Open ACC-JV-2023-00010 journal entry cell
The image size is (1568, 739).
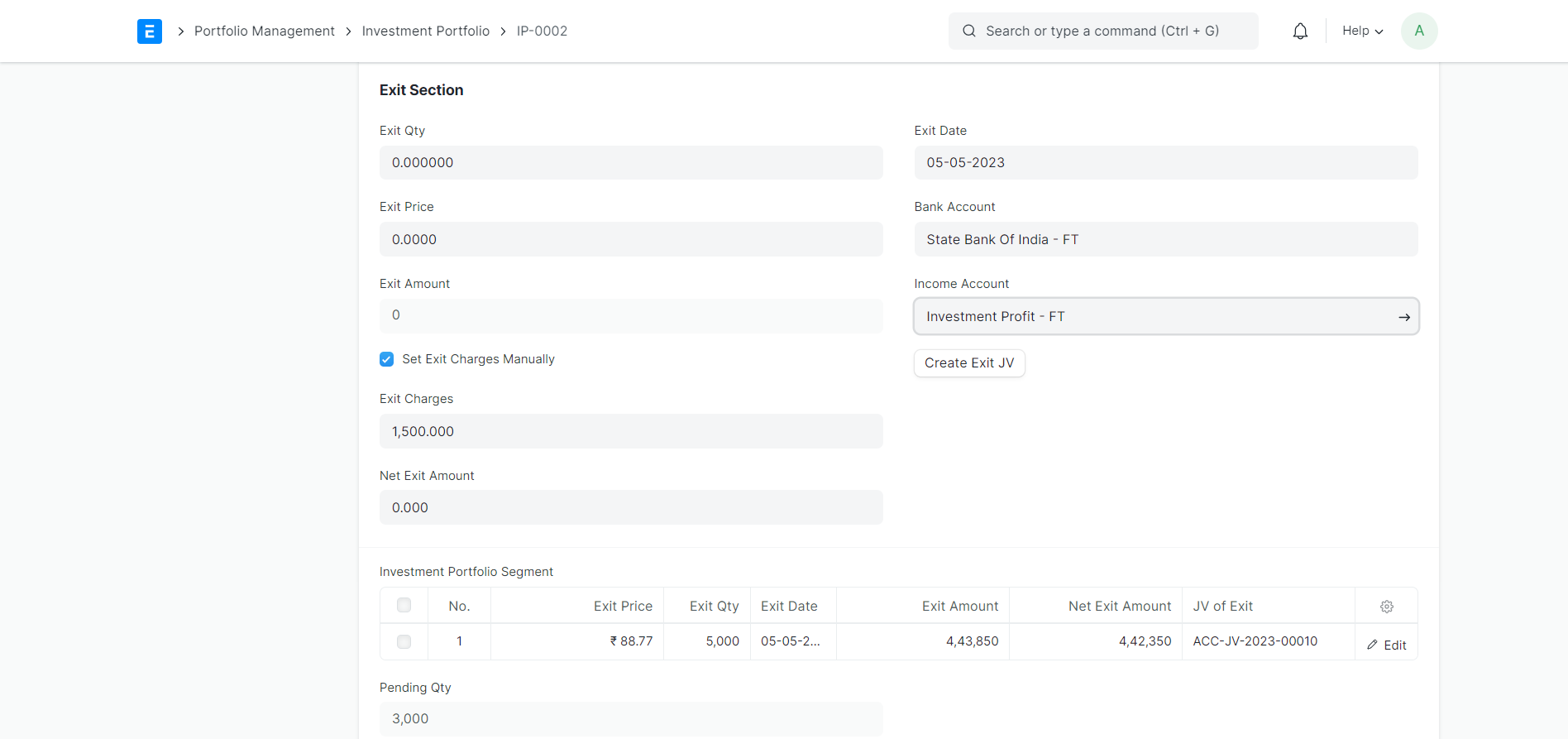[x=1255, y=641]
